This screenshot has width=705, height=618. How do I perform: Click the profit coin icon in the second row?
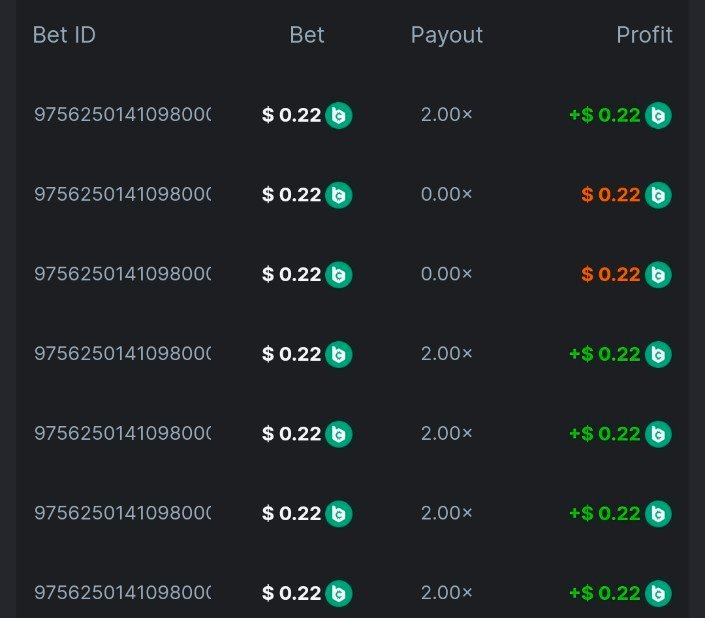(658, 195)
